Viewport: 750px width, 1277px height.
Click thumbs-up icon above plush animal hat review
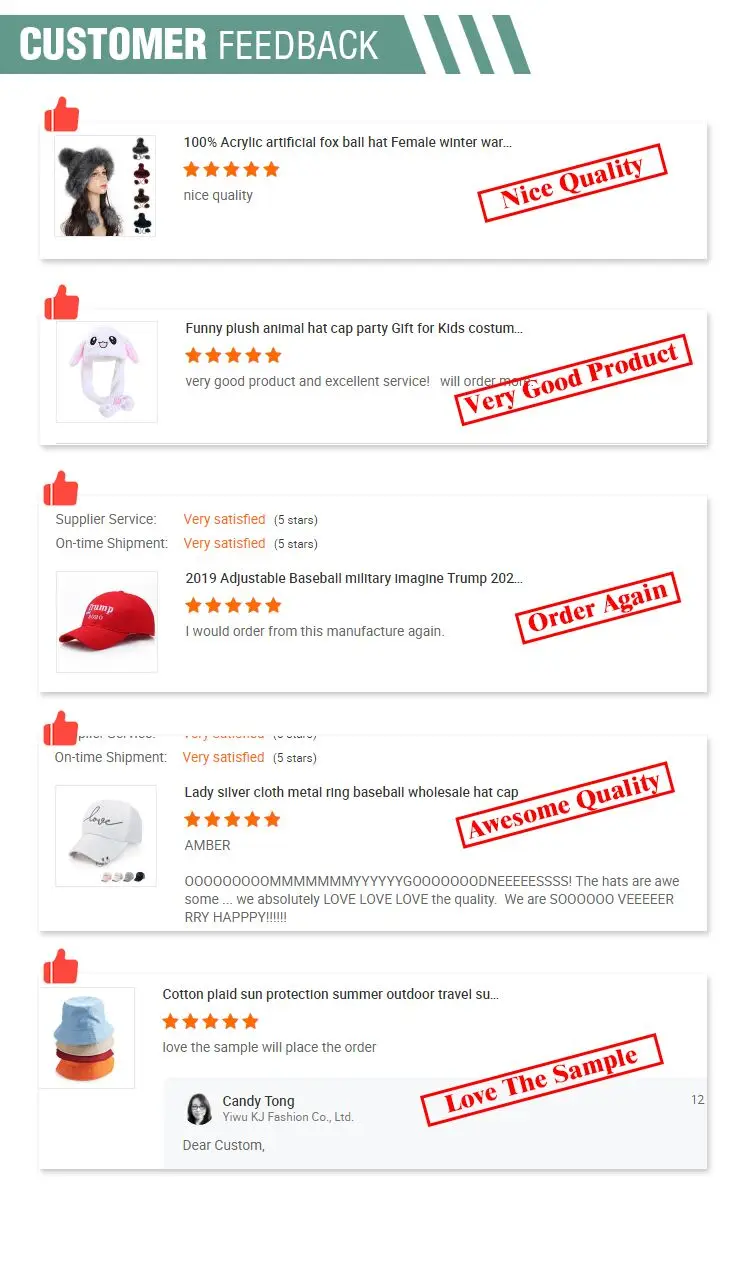(61, 302)
